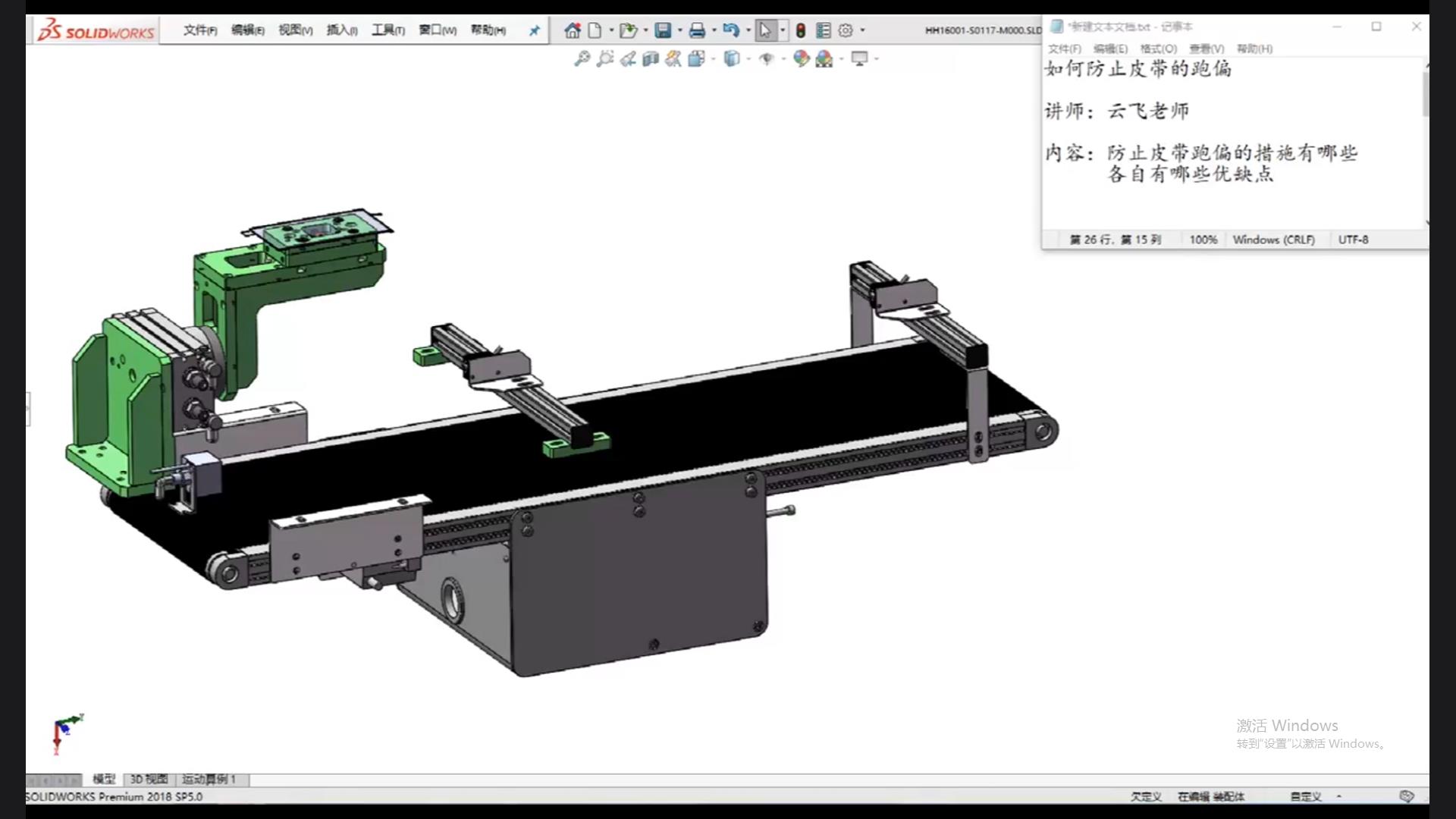Expand the Hide/Show Items dropdown arrow
This screenshot has width=1456, height=819.
(783, 58)
